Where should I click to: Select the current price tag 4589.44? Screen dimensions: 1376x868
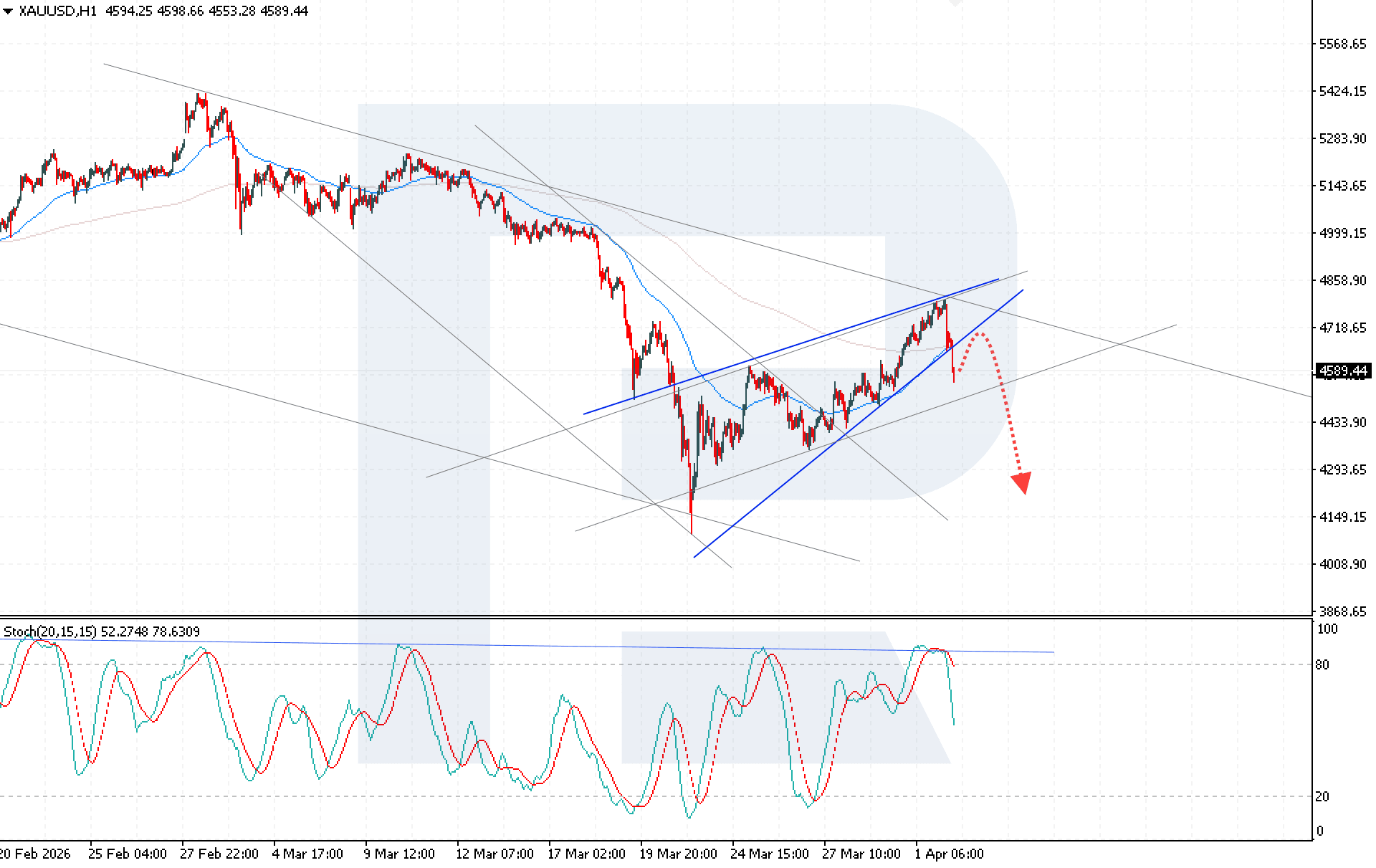coord(1345,370)
